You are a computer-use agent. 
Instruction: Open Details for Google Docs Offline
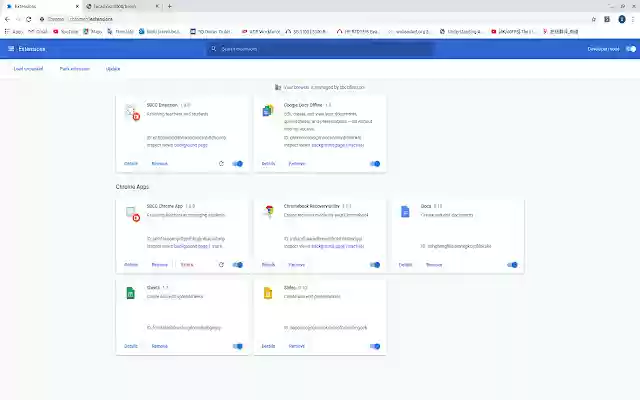[x=268, y=164]
